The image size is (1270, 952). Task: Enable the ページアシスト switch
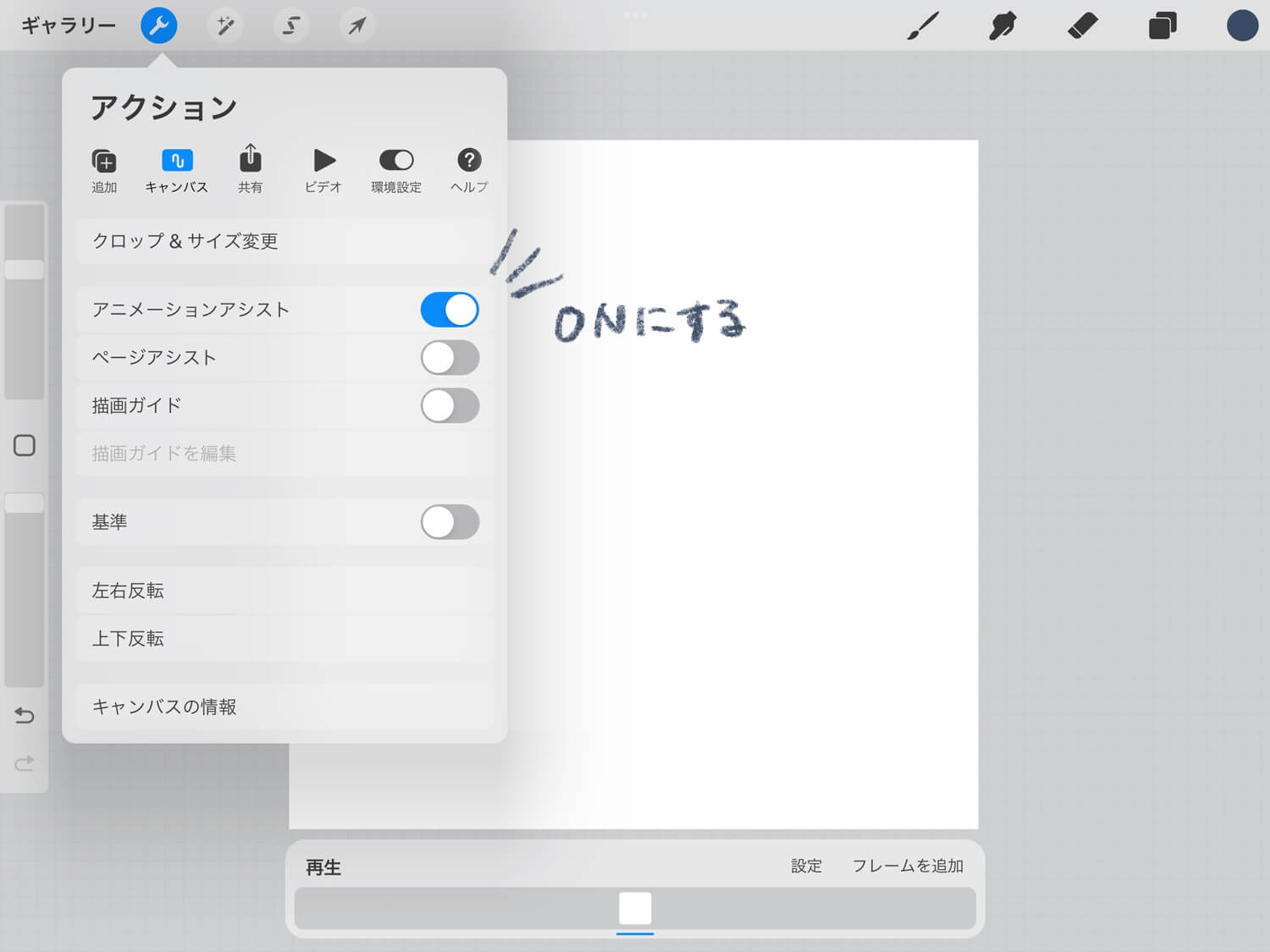pyautogui.click(x=450, y=358)
